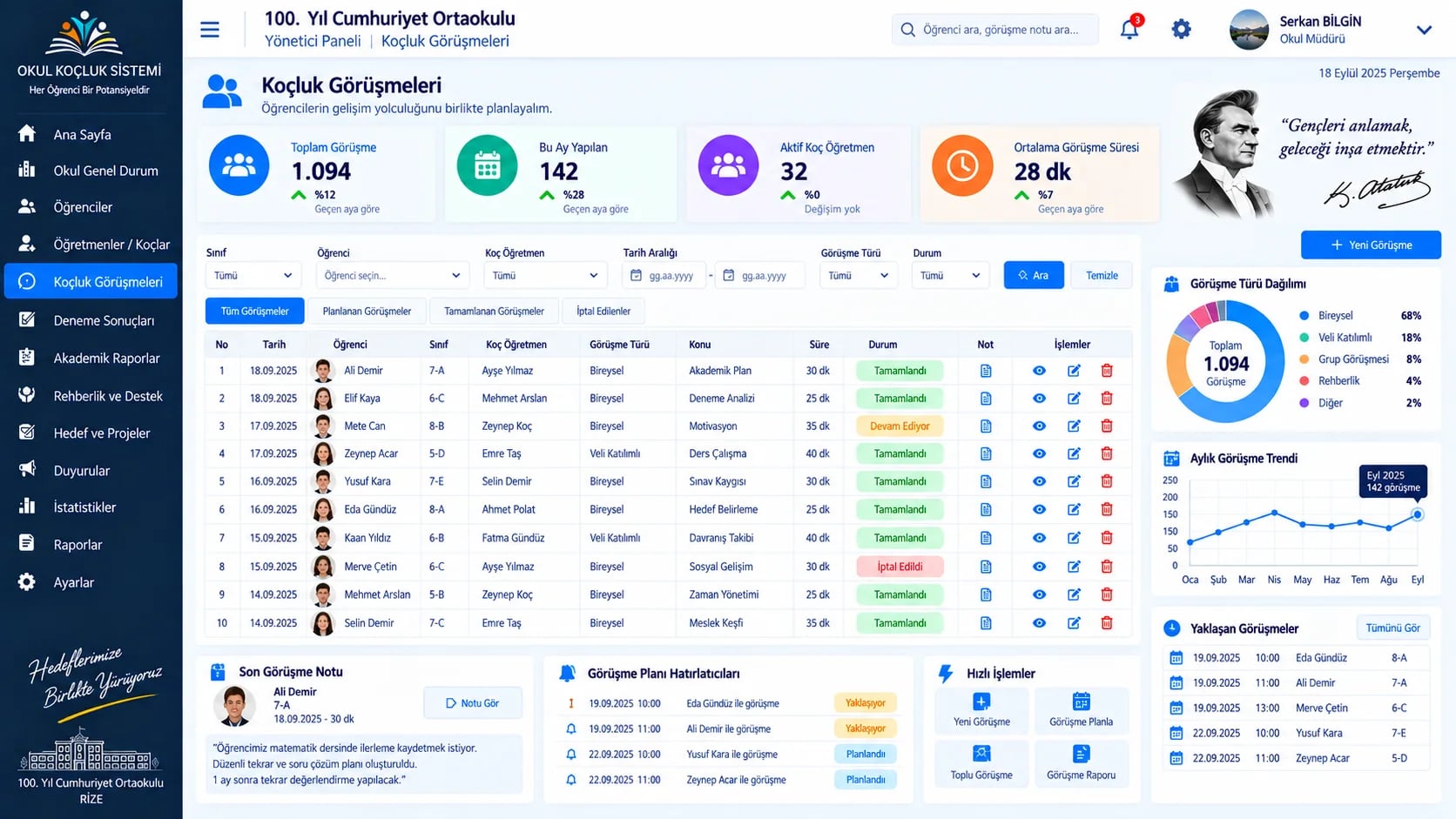The image size is (1456, 819).
Task: Click the Yeni Görüşme quick action icon
Action: [981, 702]
